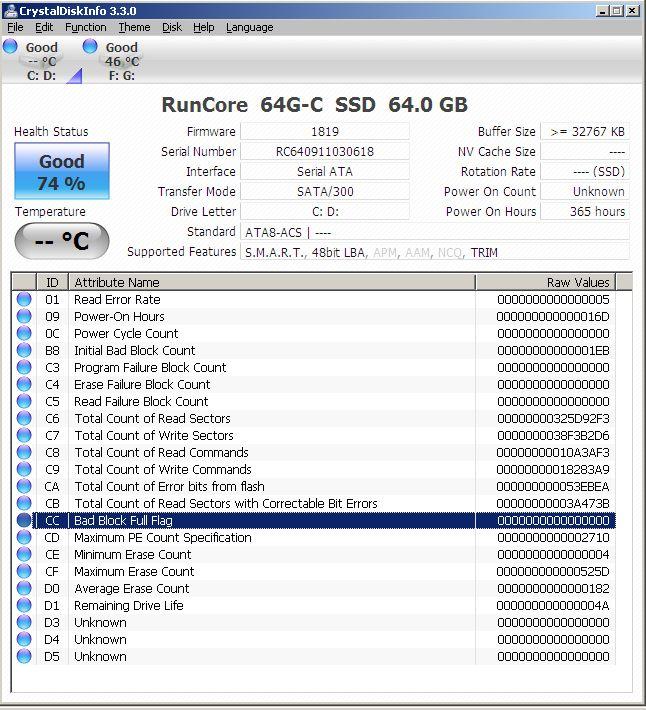Click status orb for D4 Unknown row
Image resolution: width=646 pixels, height=710 pixels.
point(24,639)
